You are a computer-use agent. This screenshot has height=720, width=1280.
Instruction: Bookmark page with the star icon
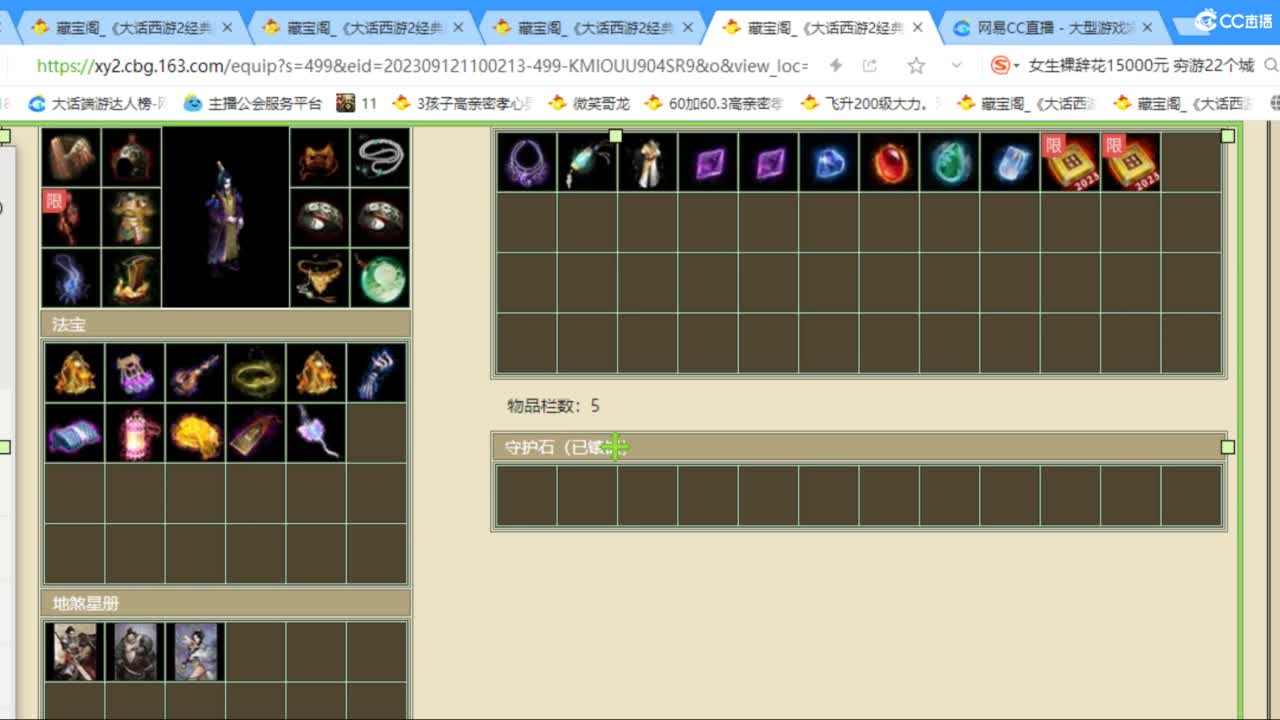916,66
